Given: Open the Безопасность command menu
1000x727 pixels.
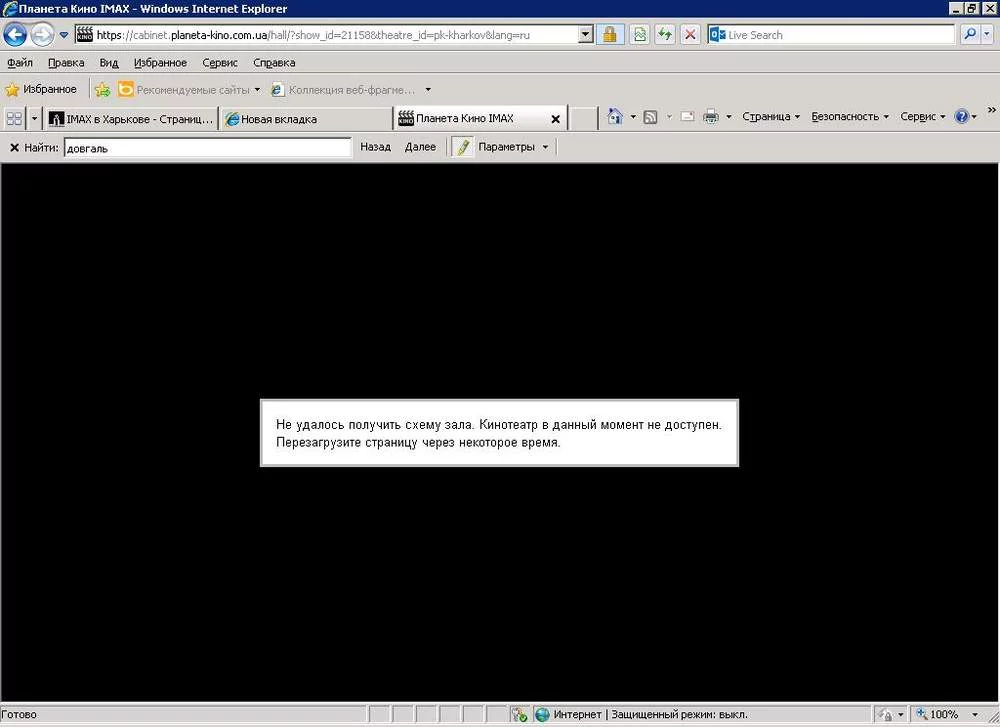Looking at the screenshot, I should click(849, 116).
